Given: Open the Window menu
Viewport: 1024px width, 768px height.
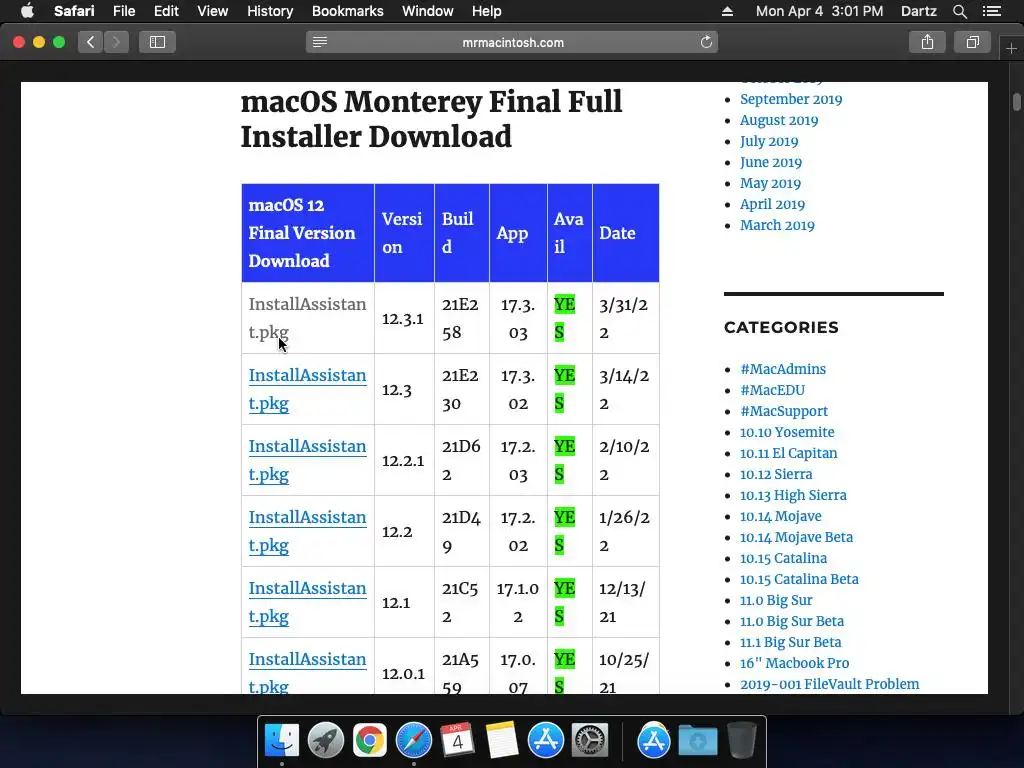Looking at the screenshot, I should tap(428, 11).
